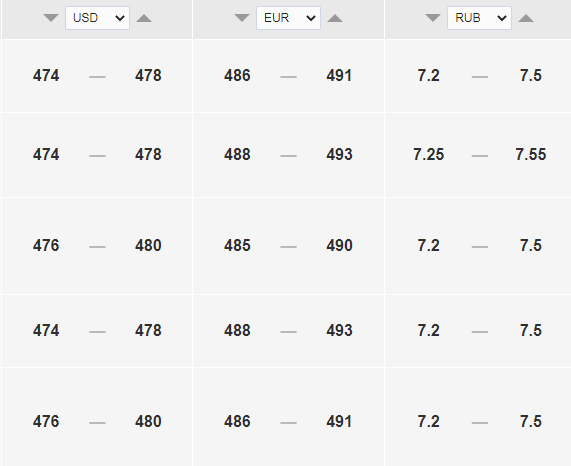Select the 7.55 RUB sell rate
This screenshot has height=466, width=571.
coord(531,154)
